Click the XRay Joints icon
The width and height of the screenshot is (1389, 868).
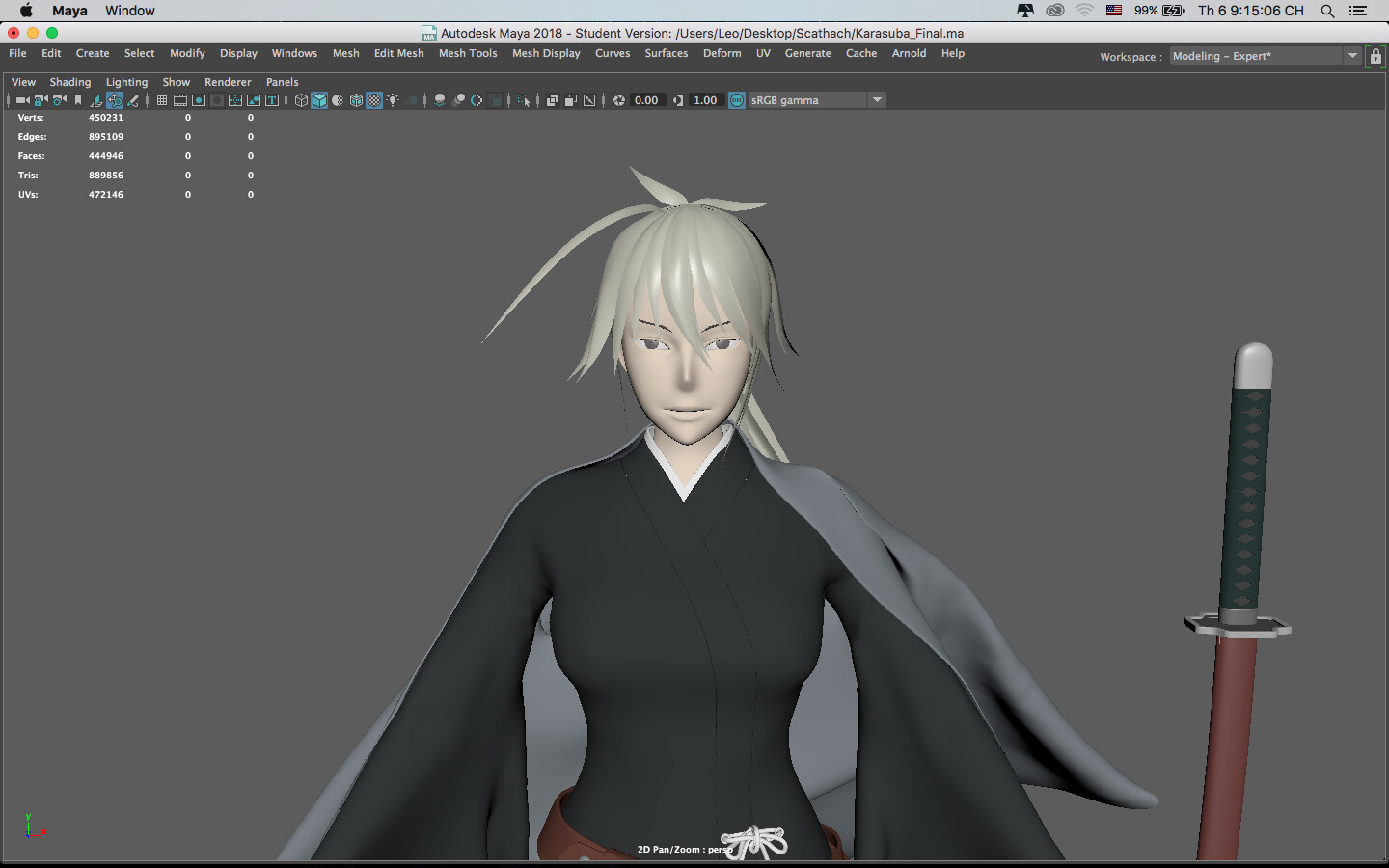pyautogui.click(x=589, y=100)
